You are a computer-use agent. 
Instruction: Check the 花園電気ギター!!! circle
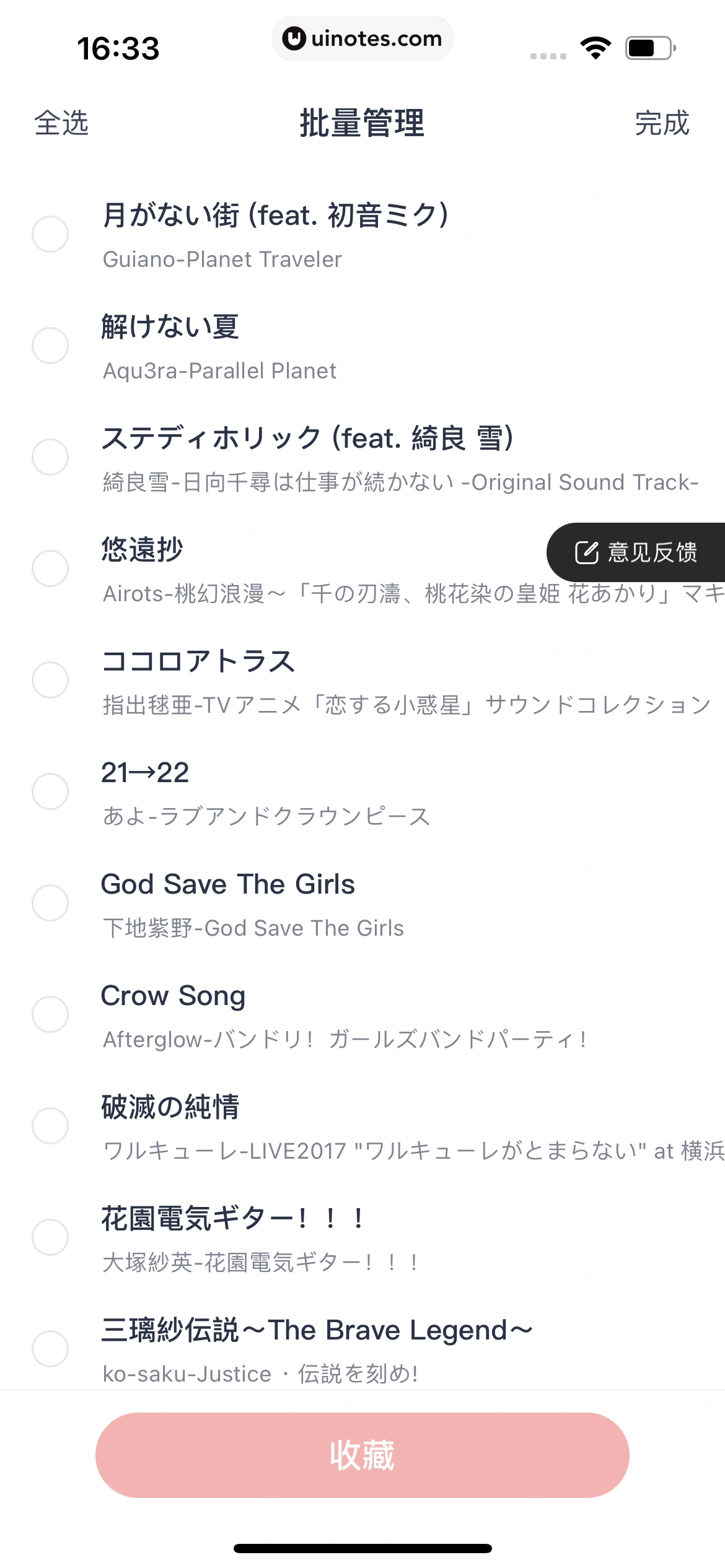tap(50, 1237)
